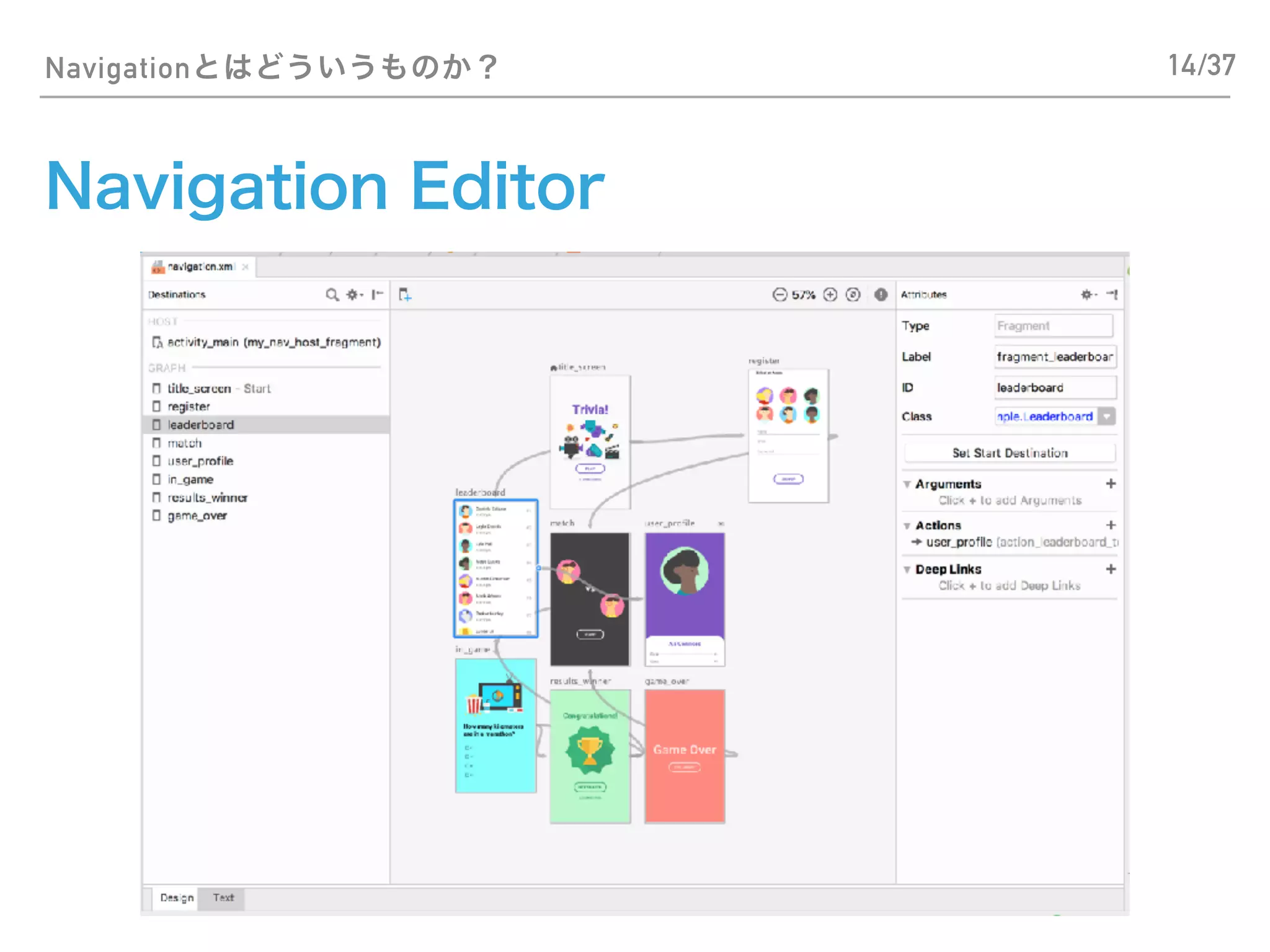Screen dimensions: 1270x952
Task: Add a new deep link with plus
Action: 1111,569
